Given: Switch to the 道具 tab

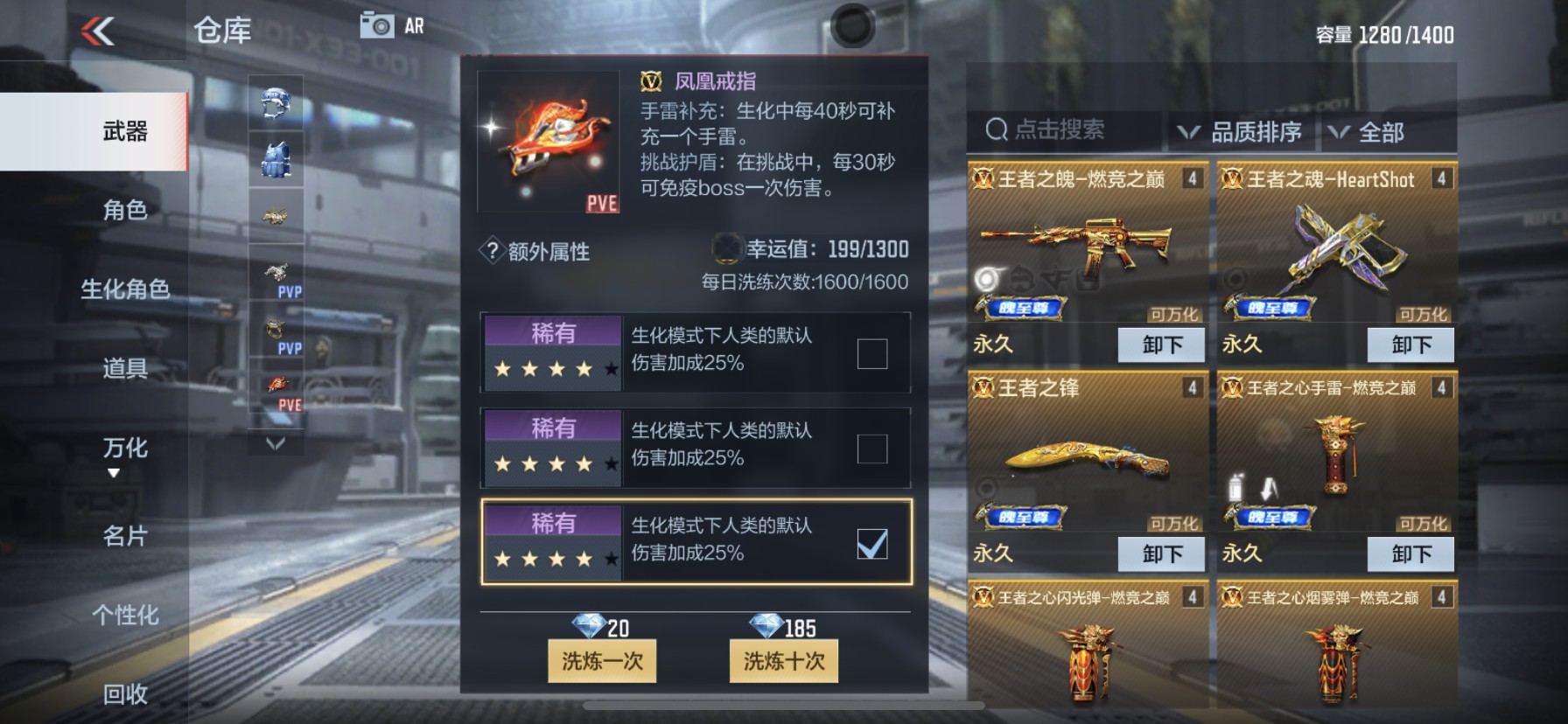Looking at the screenshot, I should tap(125, 369).
